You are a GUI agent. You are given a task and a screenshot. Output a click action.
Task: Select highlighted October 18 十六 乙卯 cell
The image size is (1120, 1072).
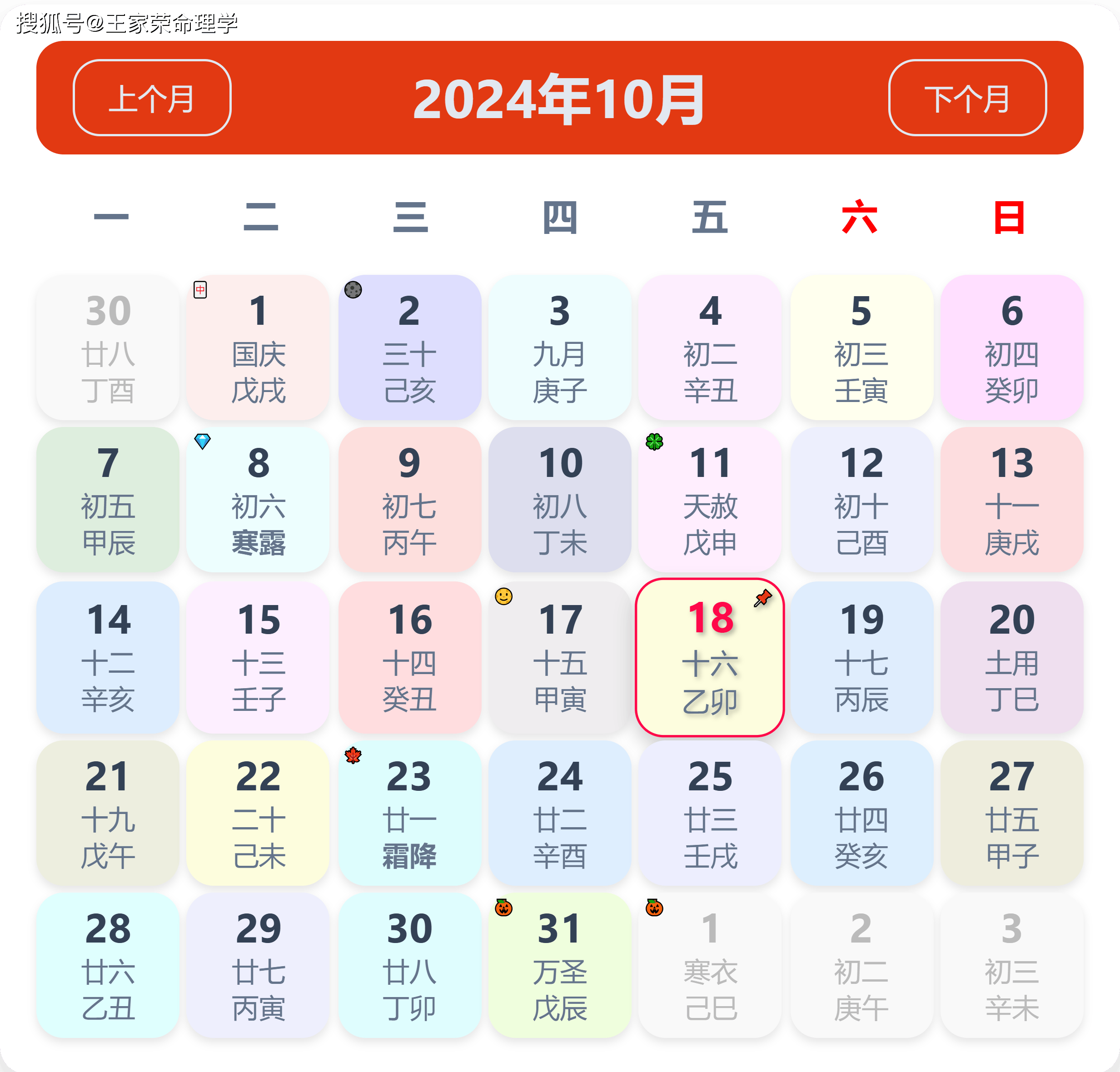tap(710, 657)
